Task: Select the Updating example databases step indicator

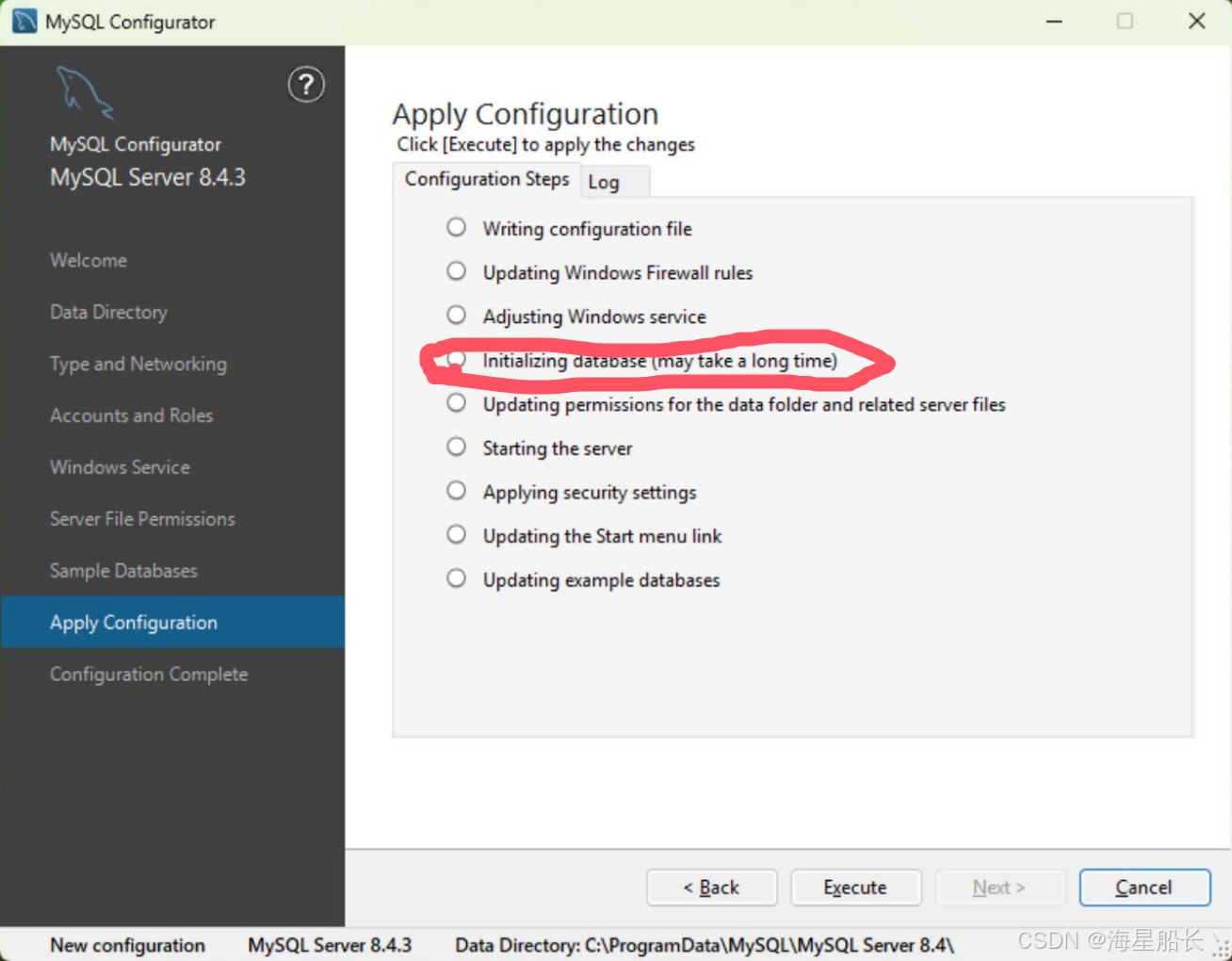Action: (456, 578)
